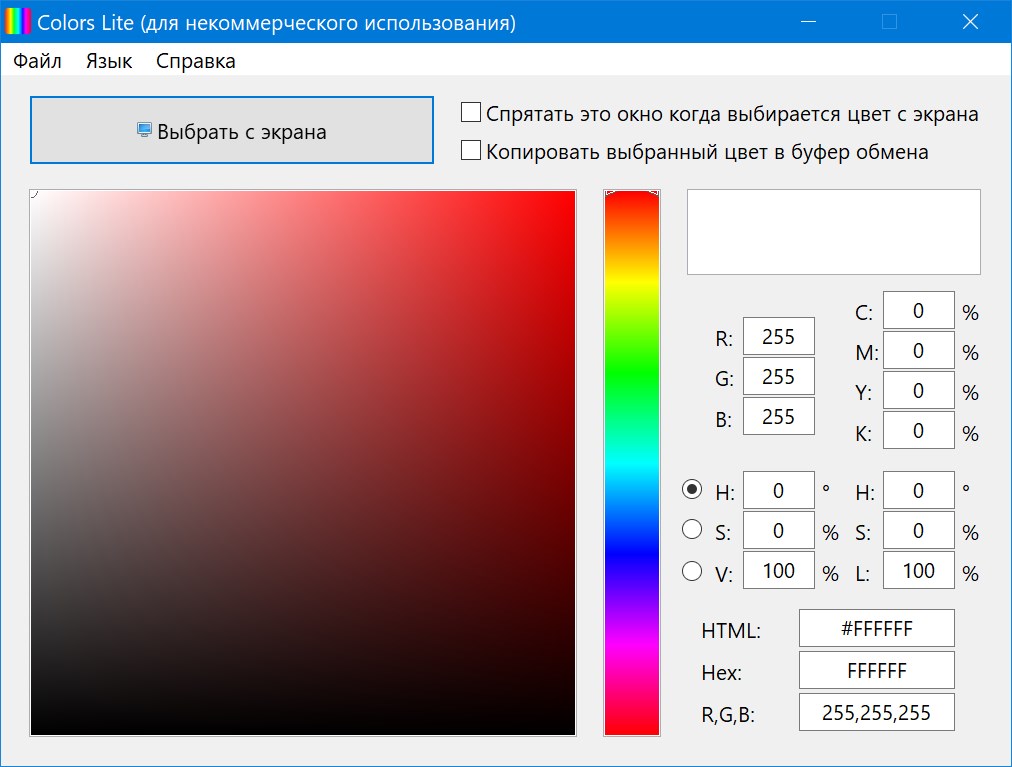
Task: Select the Hex field showing FFFFFF
Action: point(876,670)
